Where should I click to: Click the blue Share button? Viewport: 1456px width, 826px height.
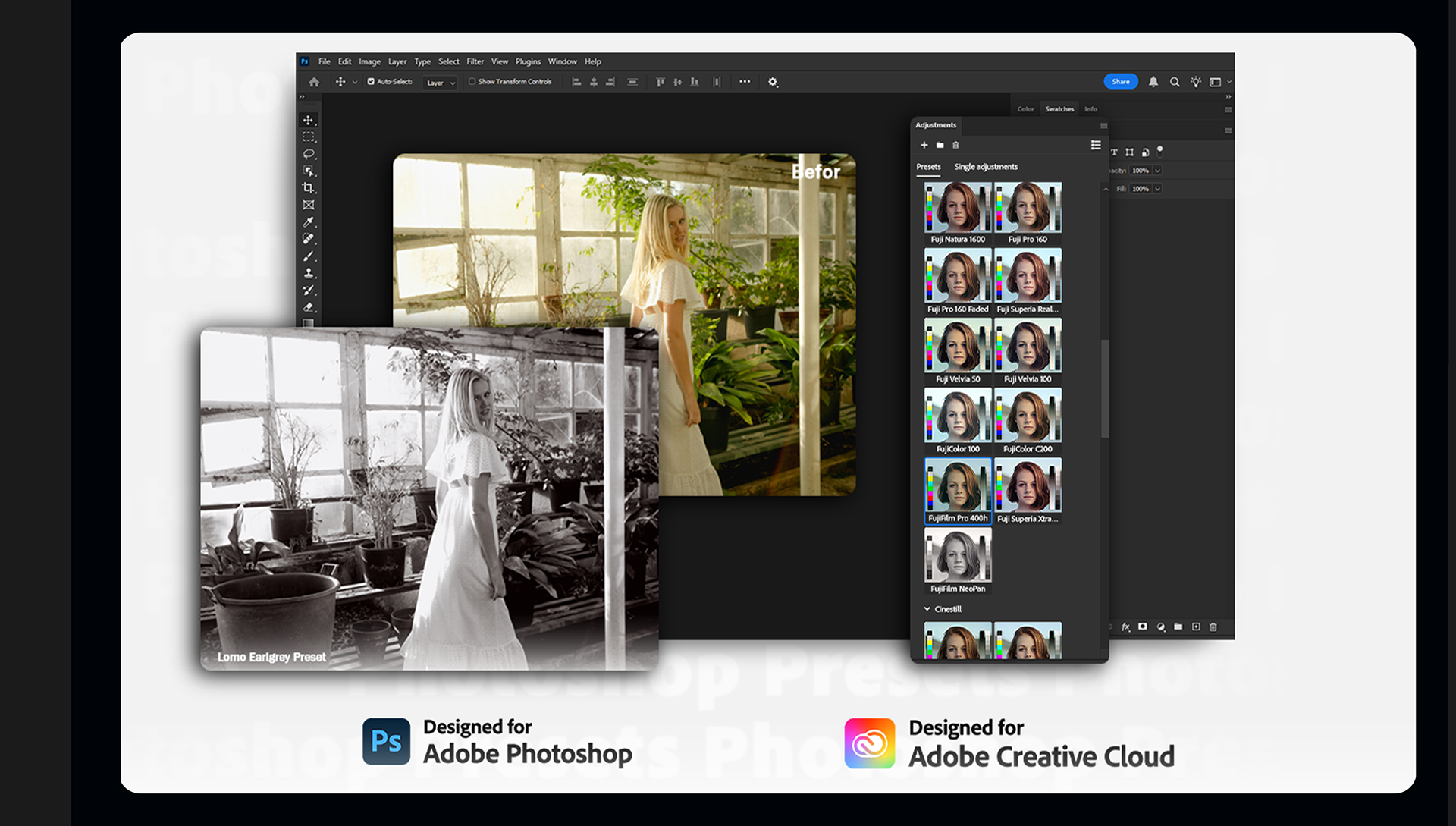click(x=1121, y=82)
